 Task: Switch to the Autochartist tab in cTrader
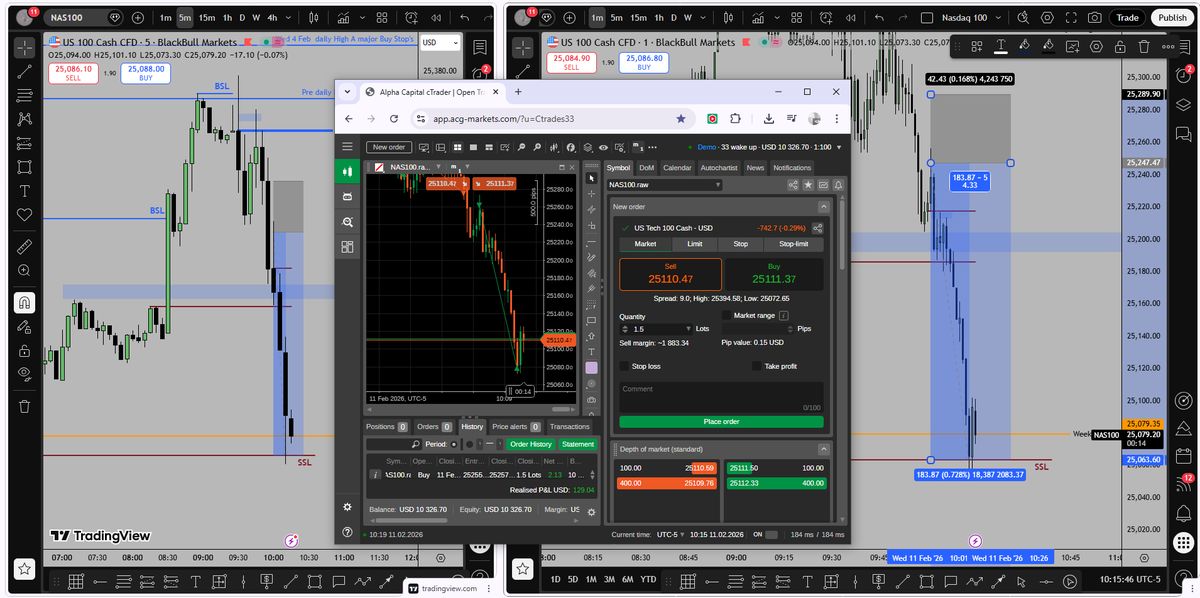tap(719, 168)
